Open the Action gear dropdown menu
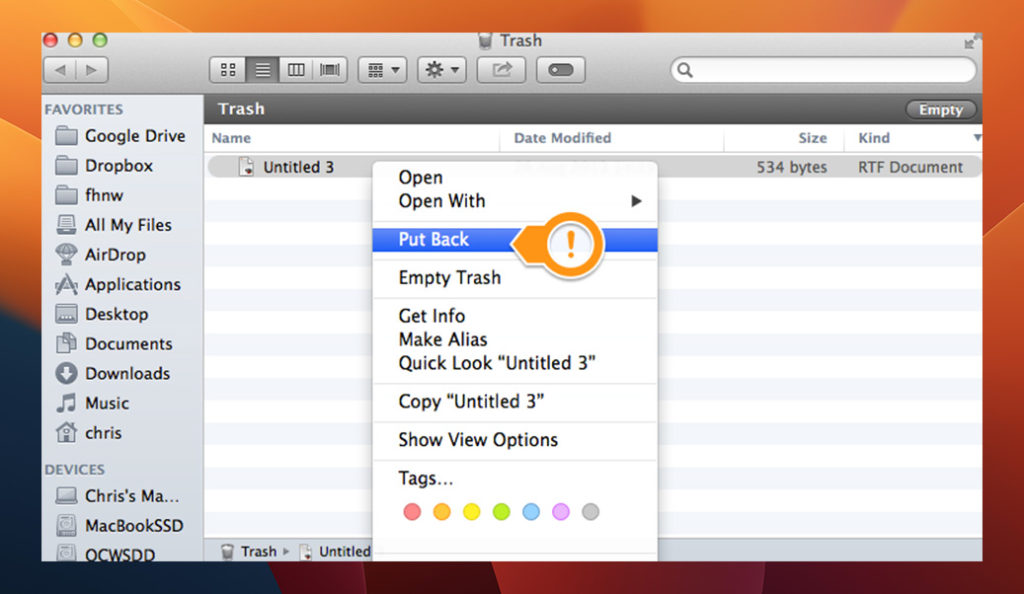 [x=441, y=70]
